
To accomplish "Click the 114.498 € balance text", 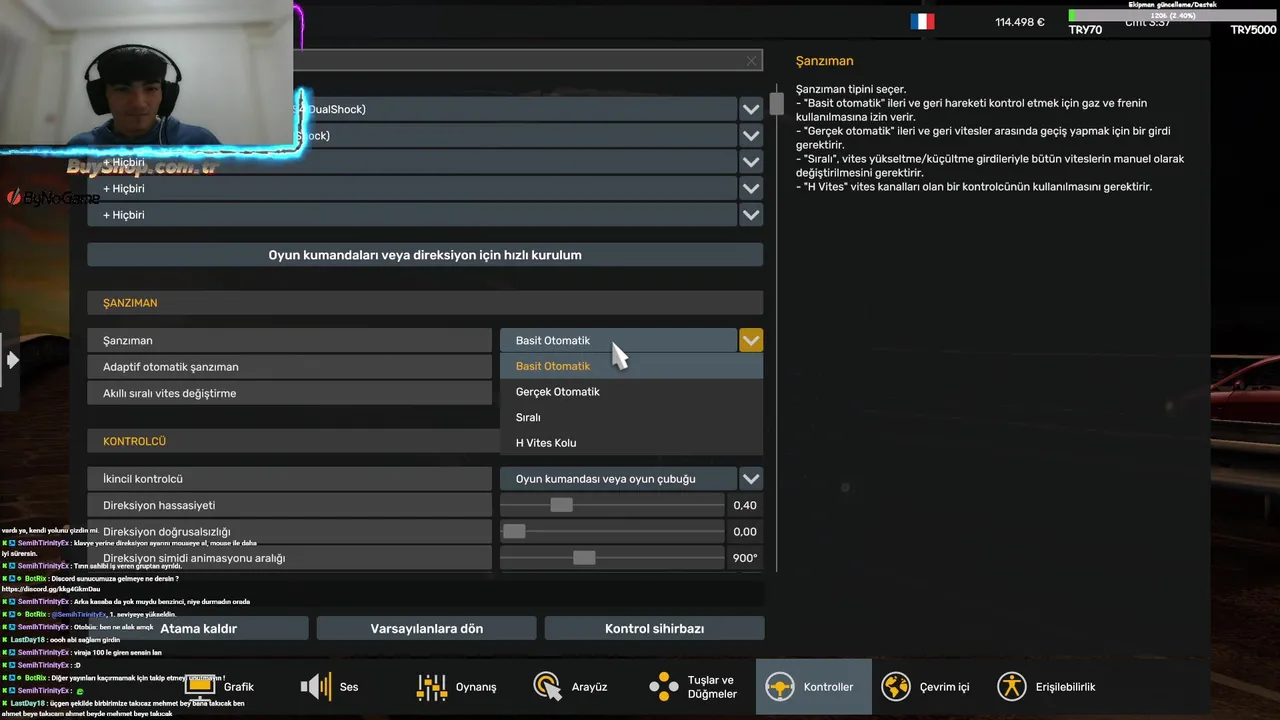I will point(1020,22).
